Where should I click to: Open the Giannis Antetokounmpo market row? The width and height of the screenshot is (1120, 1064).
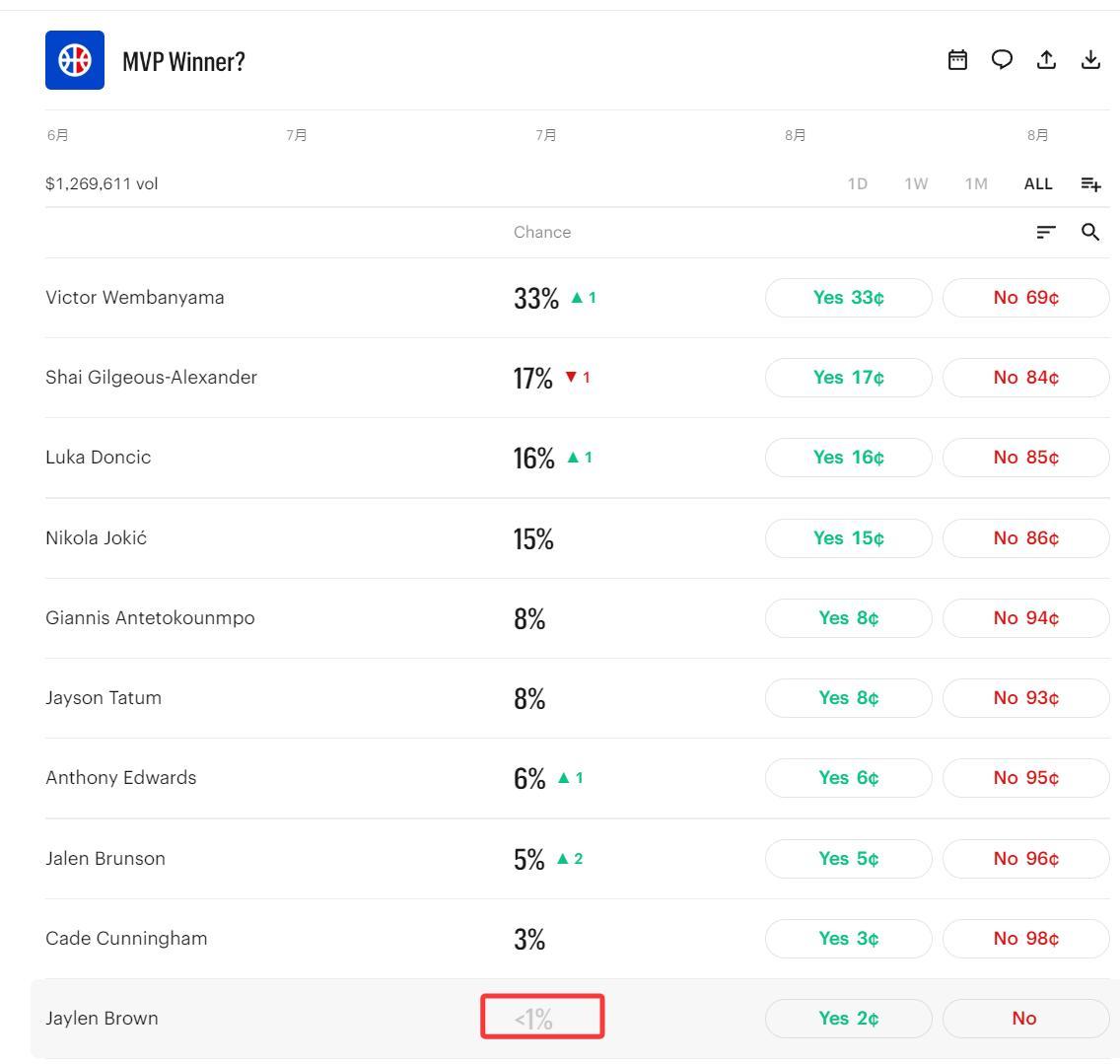pos(577,618)
